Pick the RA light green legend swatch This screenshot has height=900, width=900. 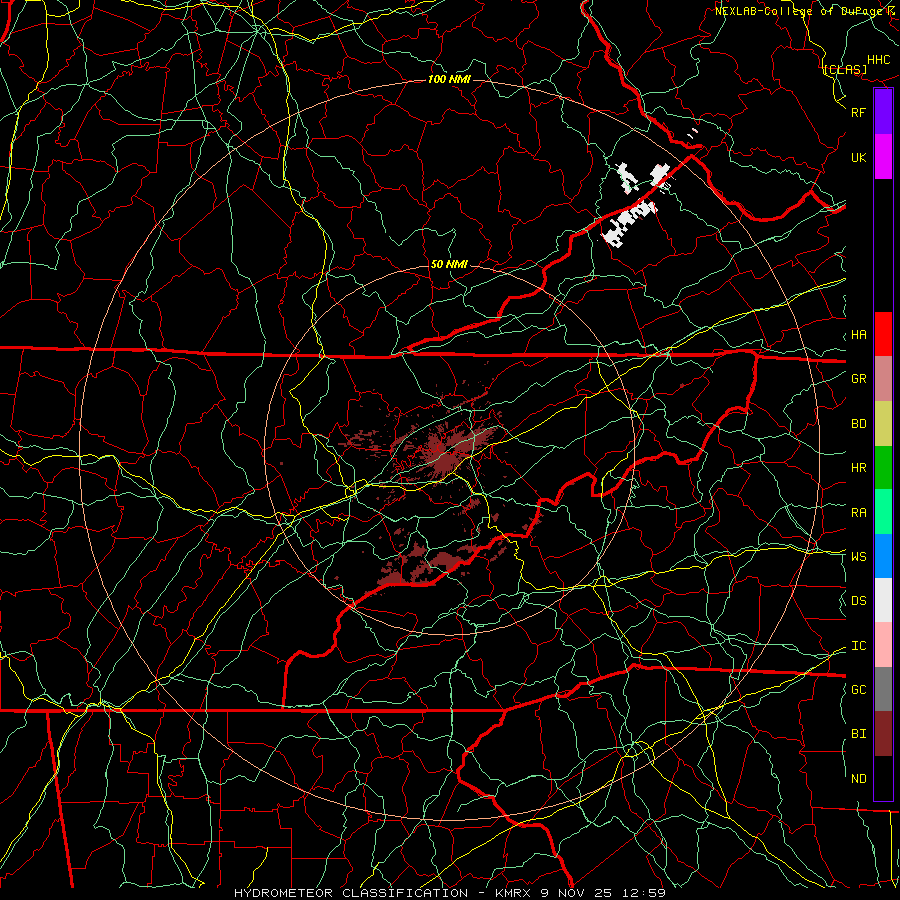point(883,512)
